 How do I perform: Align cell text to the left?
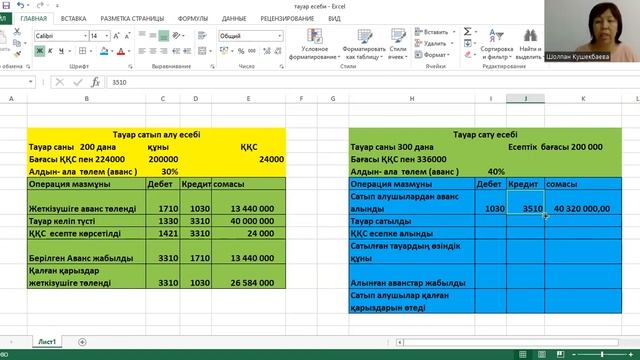142,51
